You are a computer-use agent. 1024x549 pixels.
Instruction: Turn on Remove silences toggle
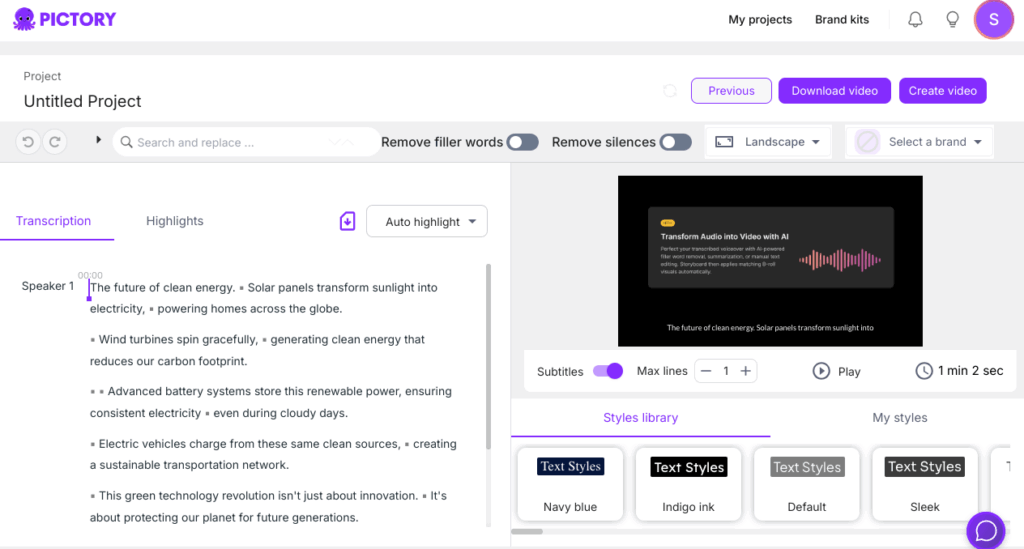[x=675, y=142]
